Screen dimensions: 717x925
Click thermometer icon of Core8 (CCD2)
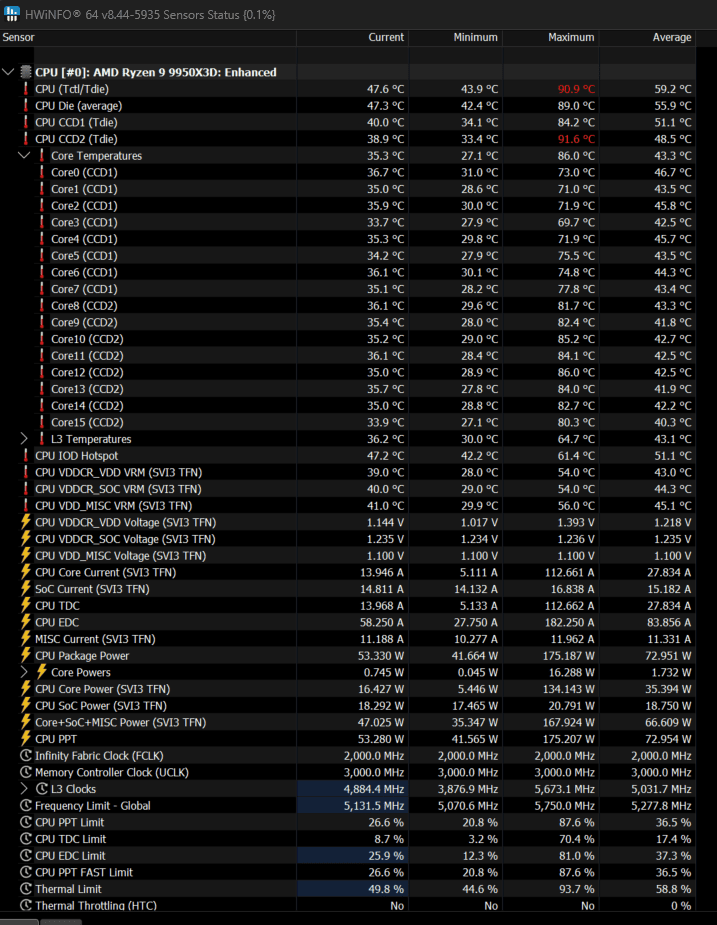pyautogui.click(x=41, y=306)
